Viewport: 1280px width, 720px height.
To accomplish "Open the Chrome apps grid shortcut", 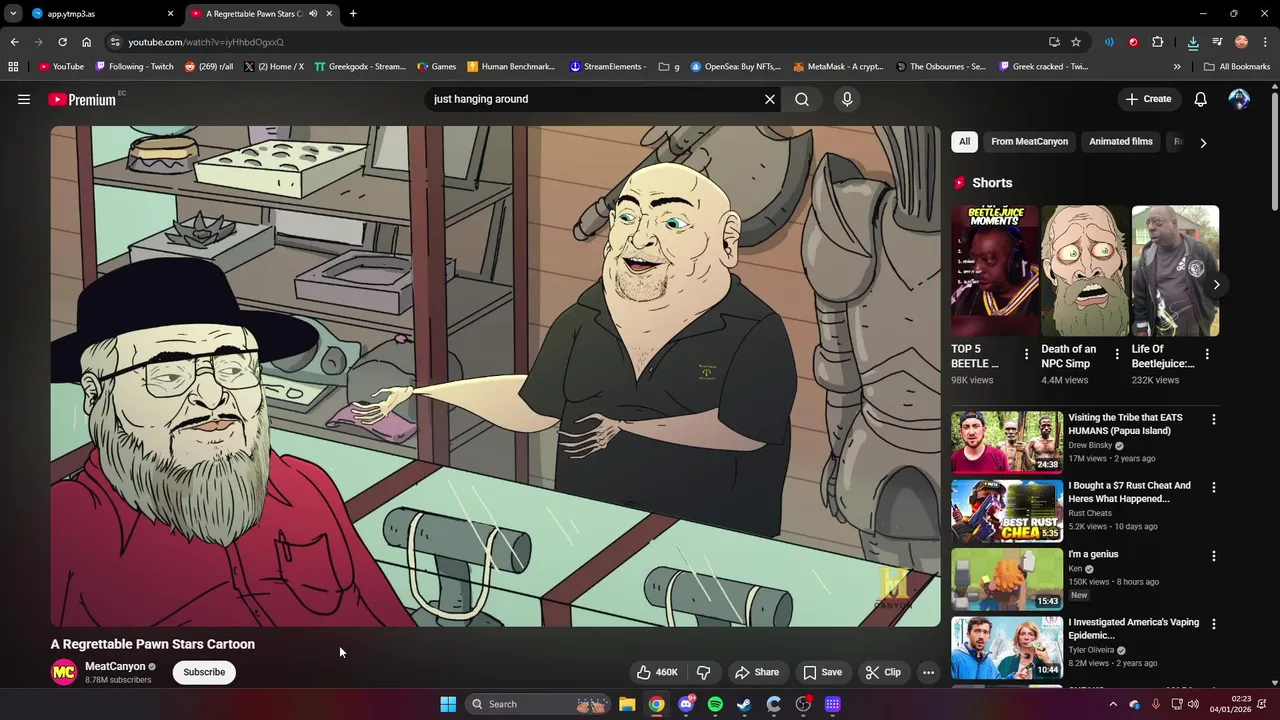I will coord(13,67).
